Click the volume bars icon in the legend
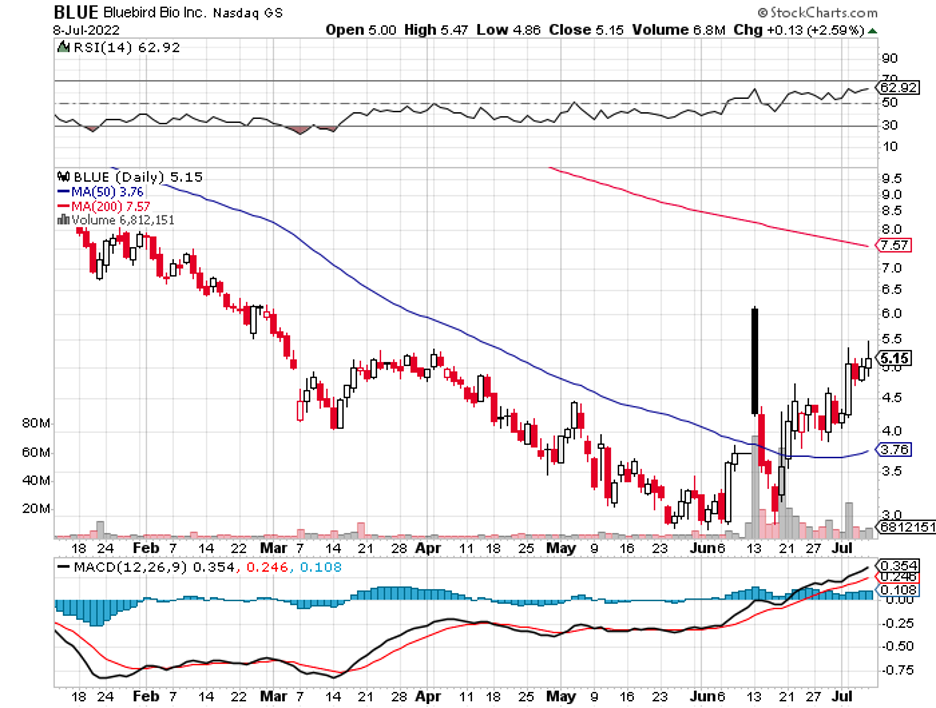This screenshot has width=936, height=708. tap(63, 220)
